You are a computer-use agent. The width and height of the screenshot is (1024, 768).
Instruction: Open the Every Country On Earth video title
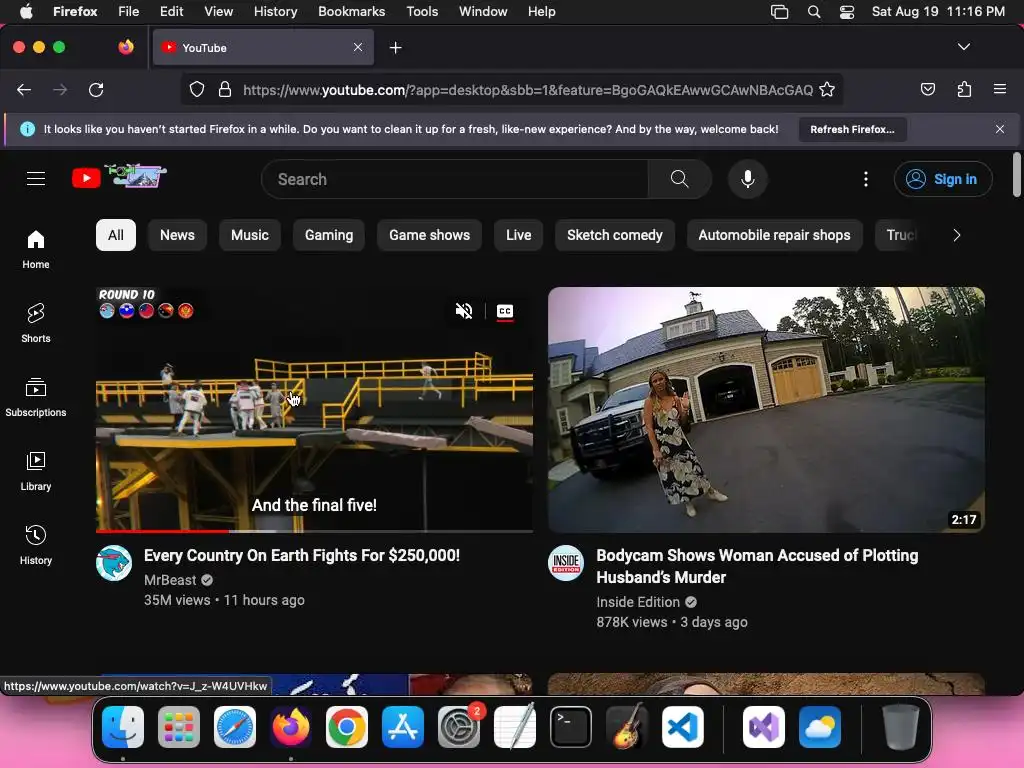[x=302, y=556]
